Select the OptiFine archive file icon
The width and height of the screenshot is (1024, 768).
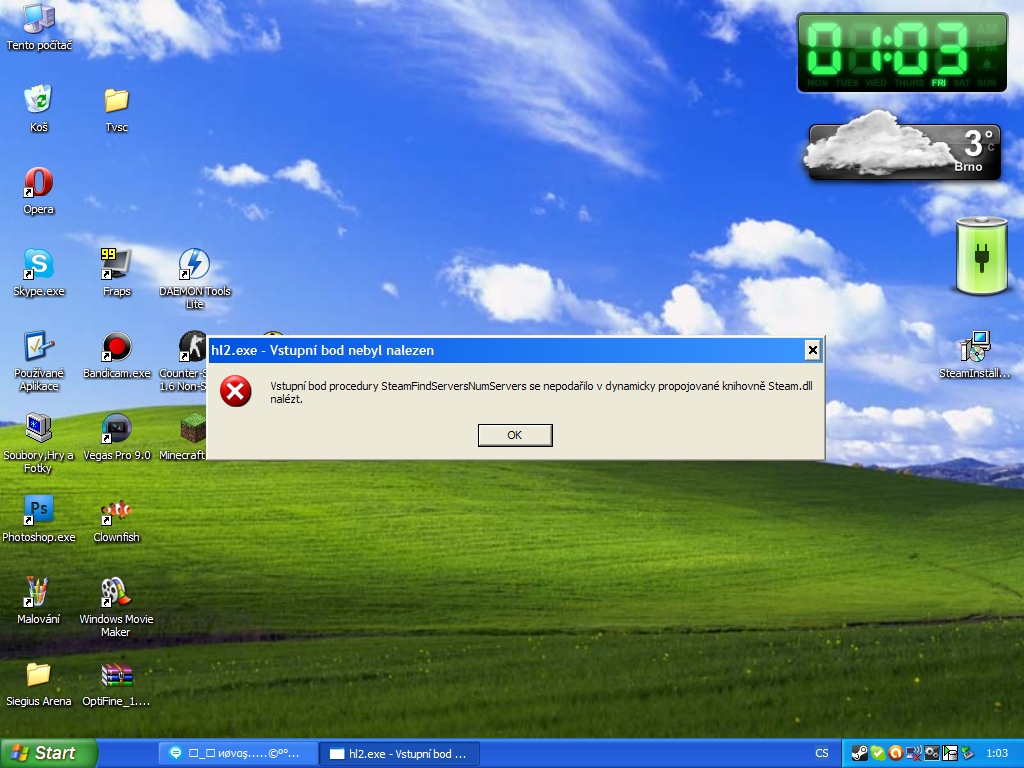click(116, 684)
